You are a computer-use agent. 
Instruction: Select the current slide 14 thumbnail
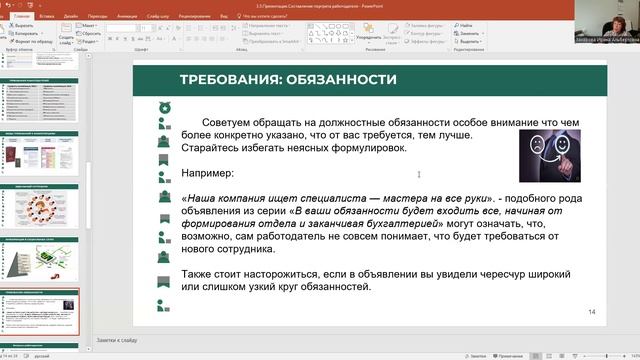[x=40, y=312]
